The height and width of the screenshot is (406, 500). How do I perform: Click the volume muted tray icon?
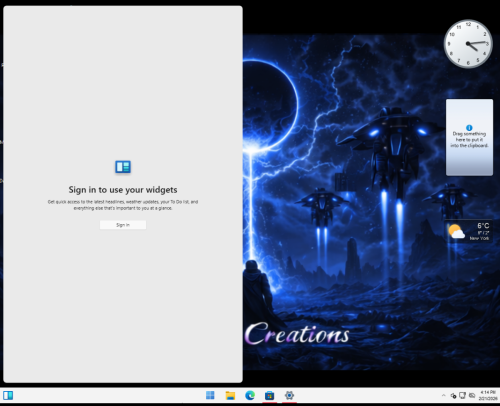[453, 396]
